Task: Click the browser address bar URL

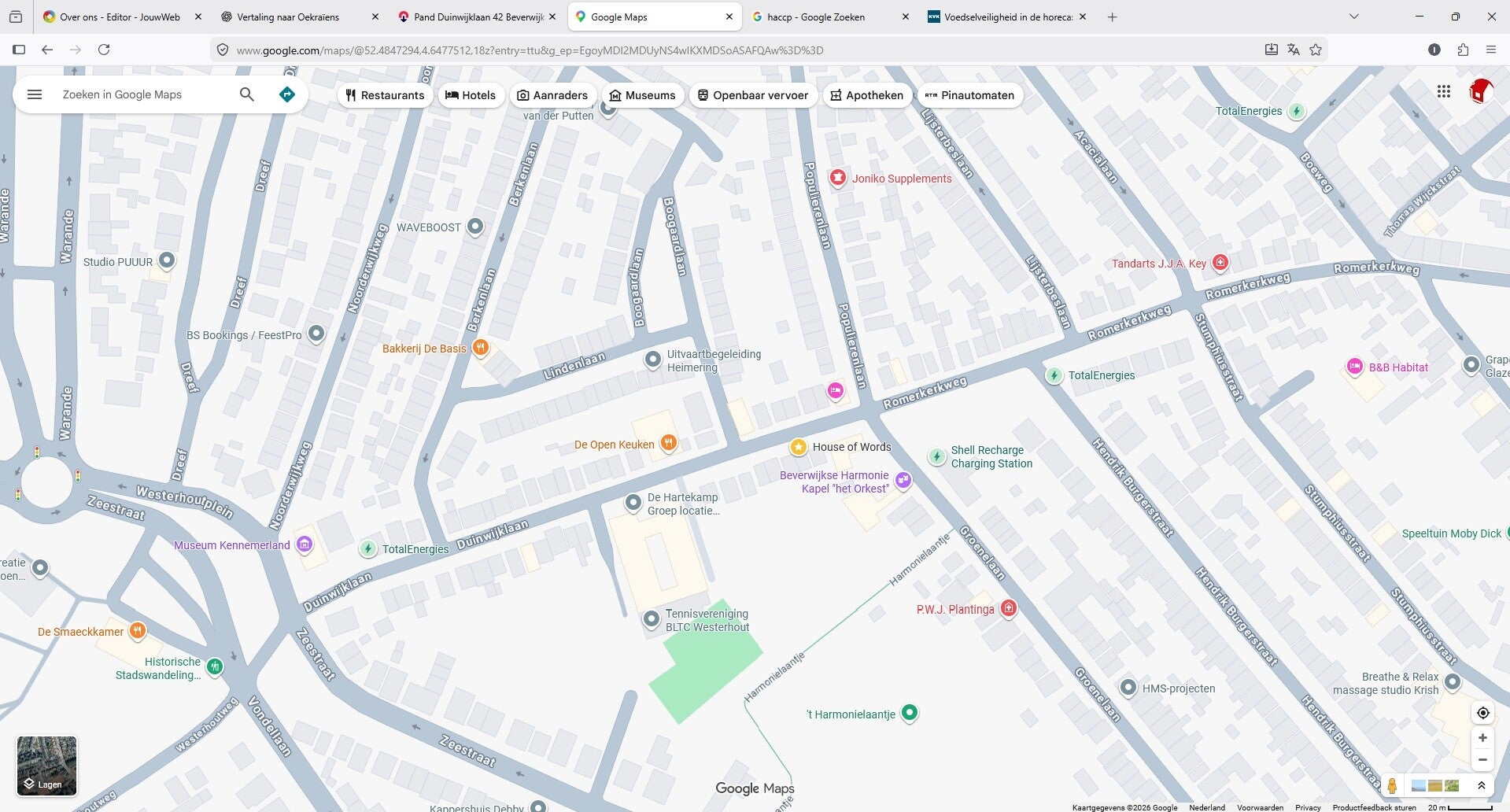Action: pos(530,50)
